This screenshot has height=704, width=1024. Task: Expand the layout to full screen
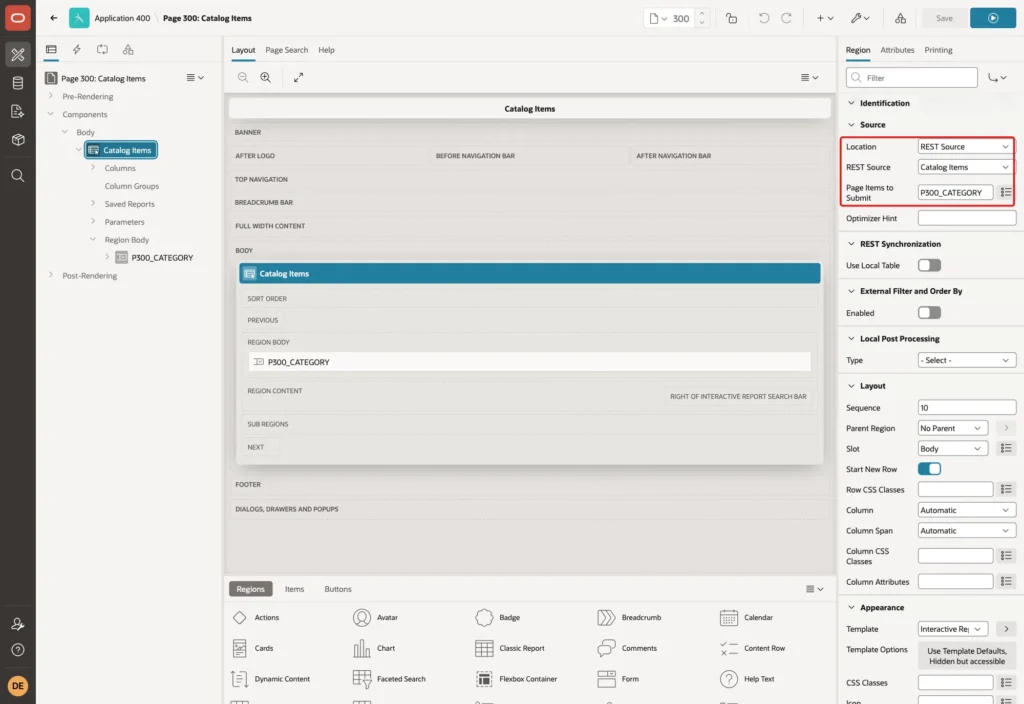tap(298, 77)
